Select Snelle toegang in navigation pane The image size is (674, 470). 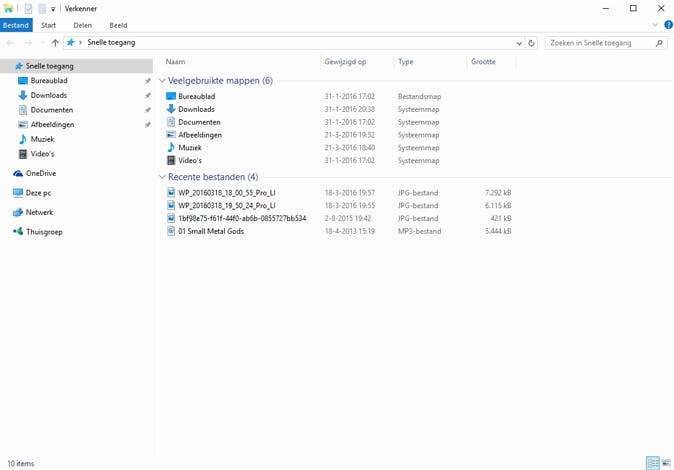click(77, 66)
